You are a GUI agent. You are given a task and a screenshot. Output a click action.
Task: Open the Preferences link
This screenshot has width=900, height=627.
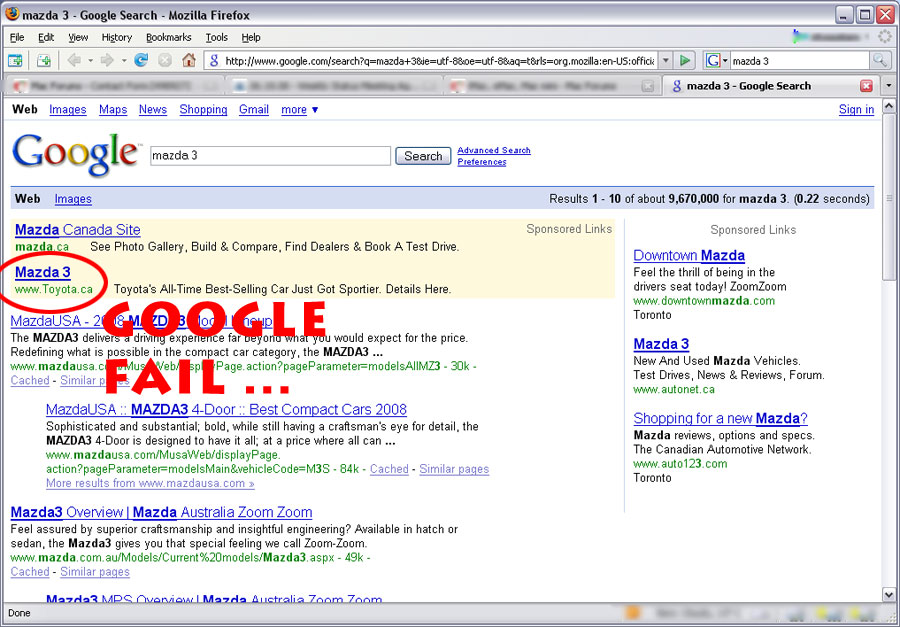click(482, 162)
